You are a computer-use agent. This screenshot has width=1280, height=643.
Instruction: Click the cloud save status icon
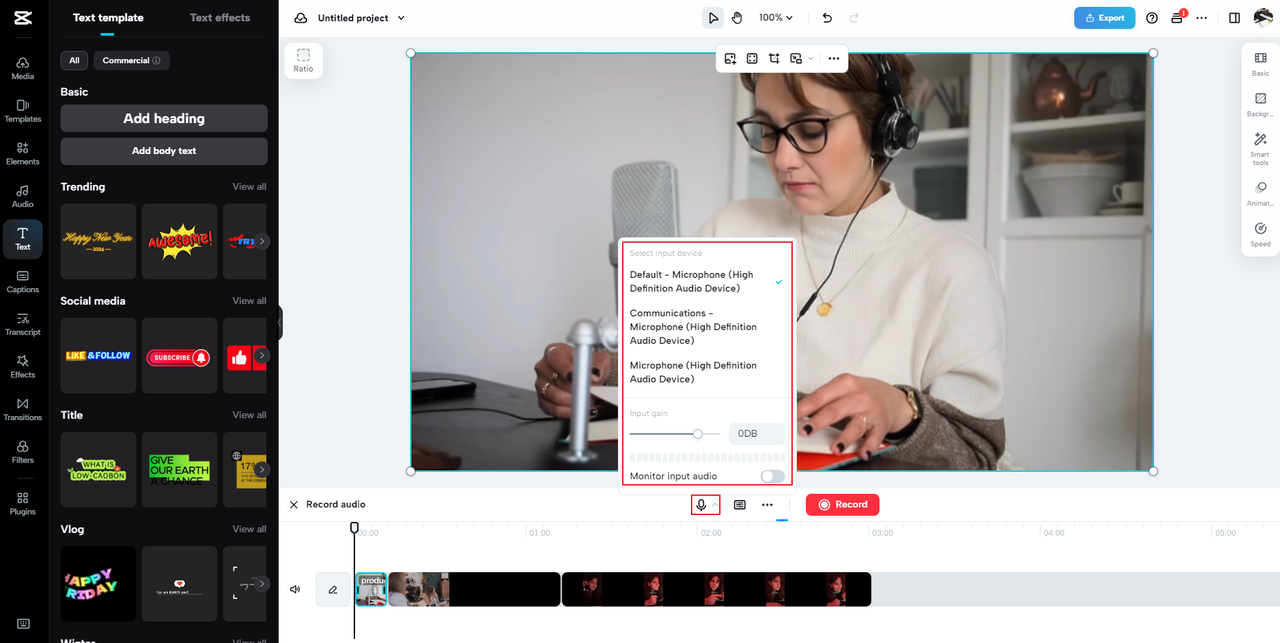(301, 18)
